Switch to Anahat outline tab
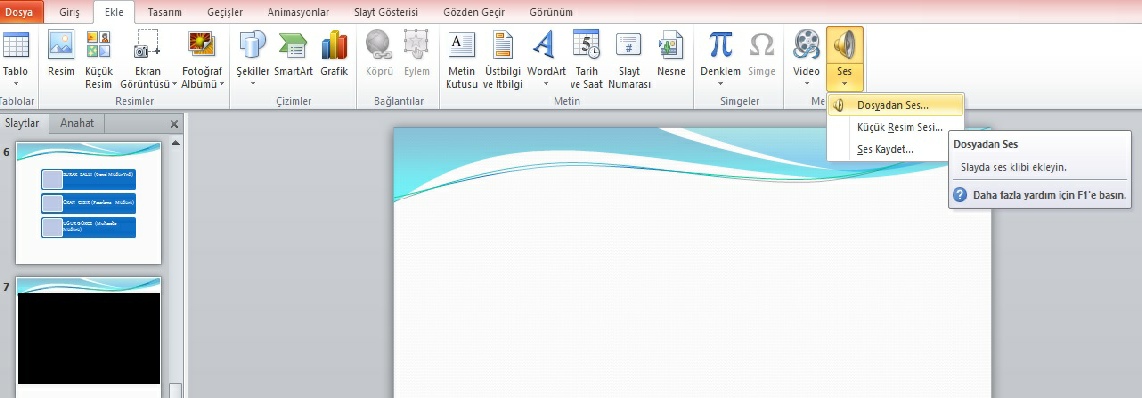1142x398 pixels. pyautogui.click(x=77, y=123)
